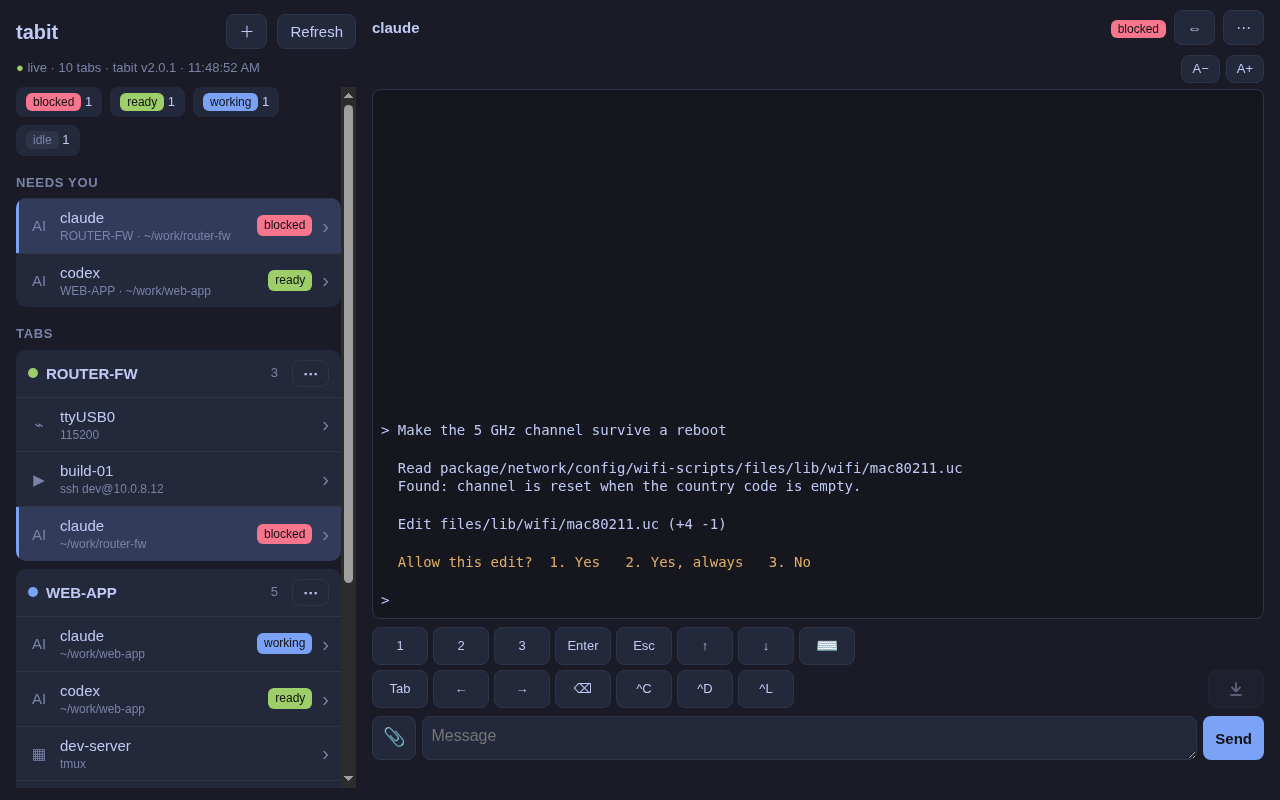Viewport: 1280px width, 800px height.
Task: Click the attach file paperclip icon
Action: coord(394,738)
